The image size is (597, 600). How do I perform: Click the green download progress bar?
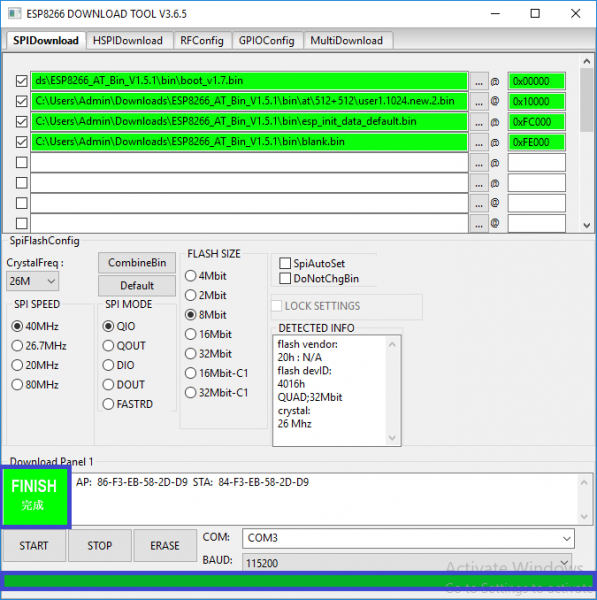[298, 581]
